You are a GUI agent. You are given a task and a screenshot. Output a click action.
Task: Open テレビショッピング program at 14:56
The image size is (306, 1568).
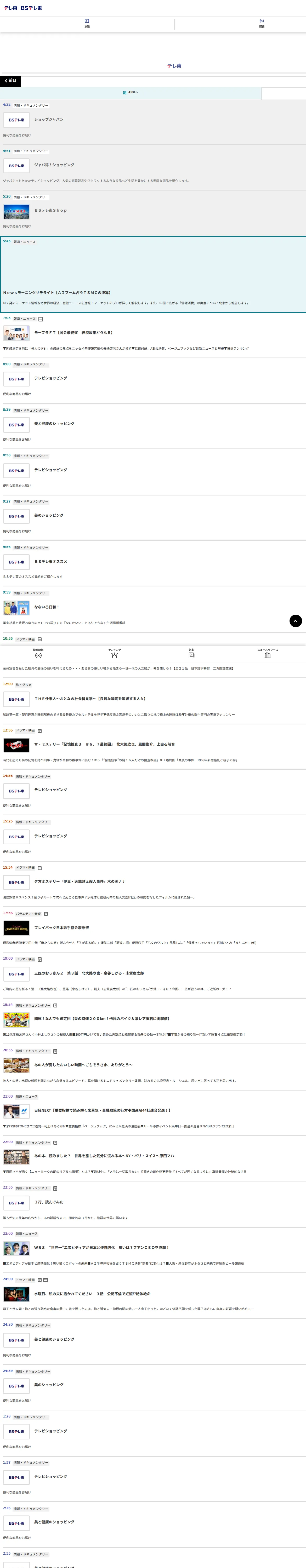50,789
